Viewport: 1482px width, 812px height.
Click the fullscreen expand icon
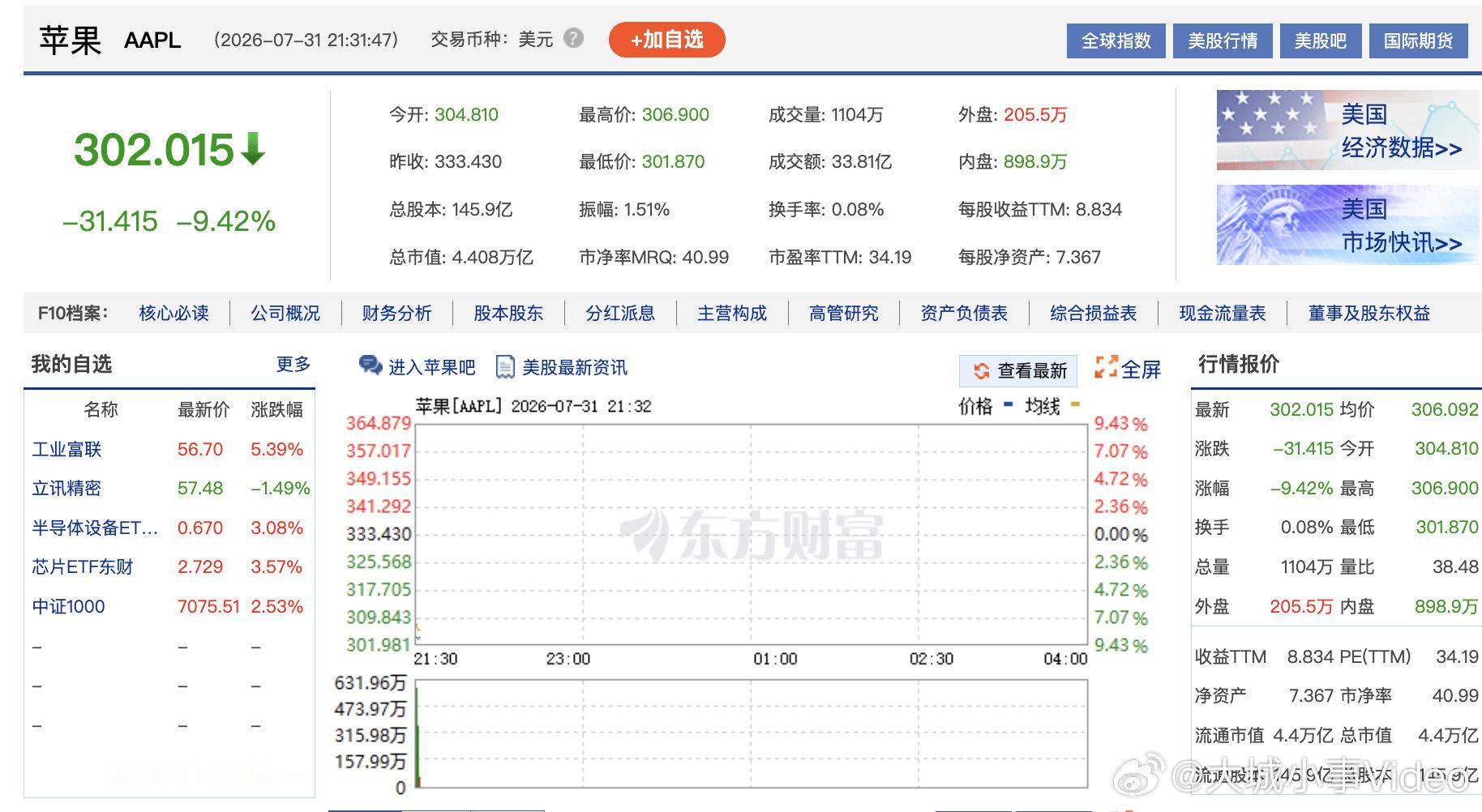point(1106,367)
